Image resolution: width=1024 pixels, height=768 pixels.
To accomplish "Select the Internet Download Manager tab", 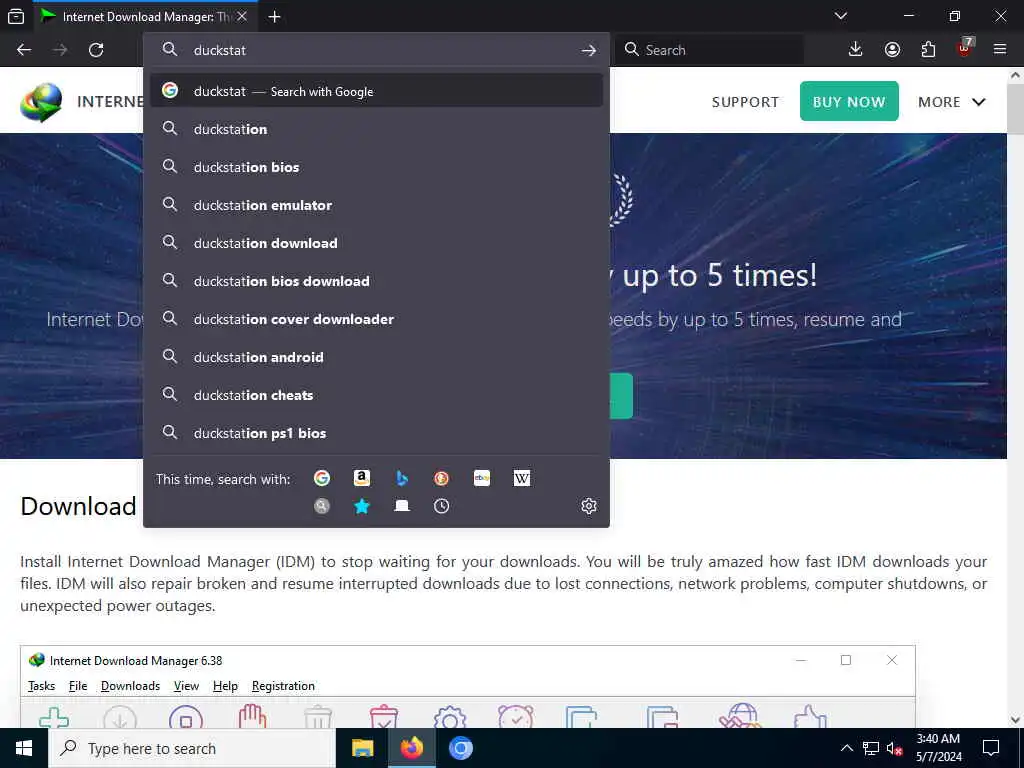I will pos(145,17).
